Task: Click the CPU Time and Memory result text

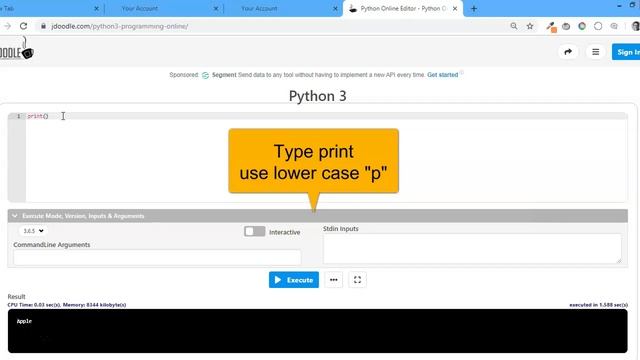Action: [x=67, y=305]
